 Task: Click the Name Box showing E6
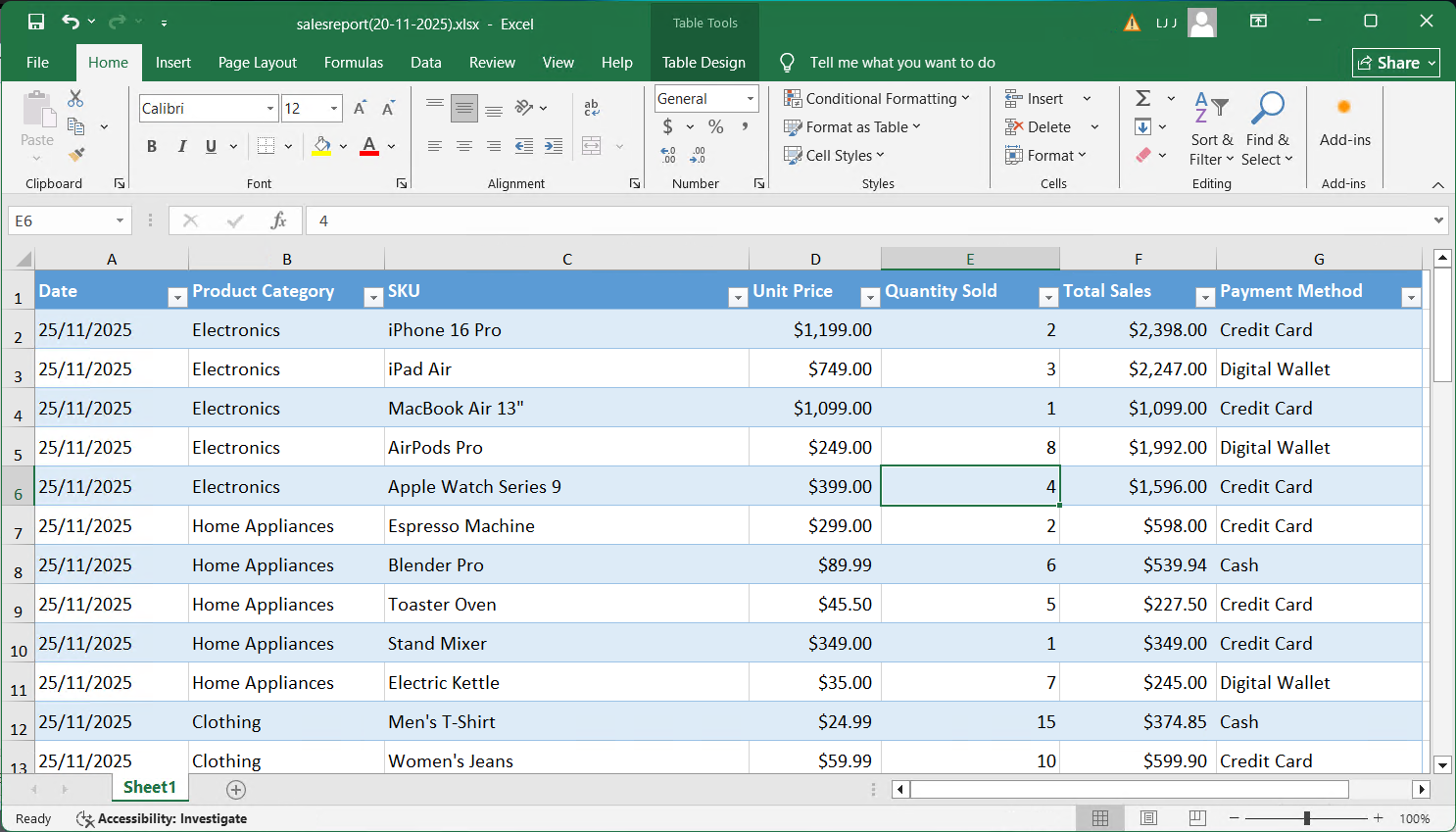[x=61, y=220]
